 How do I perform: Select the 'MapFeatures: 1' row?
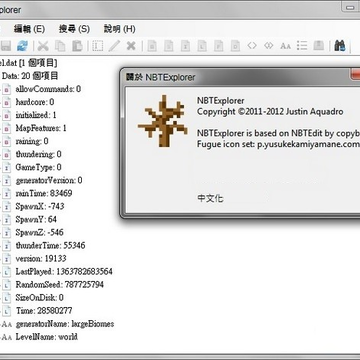41,128
